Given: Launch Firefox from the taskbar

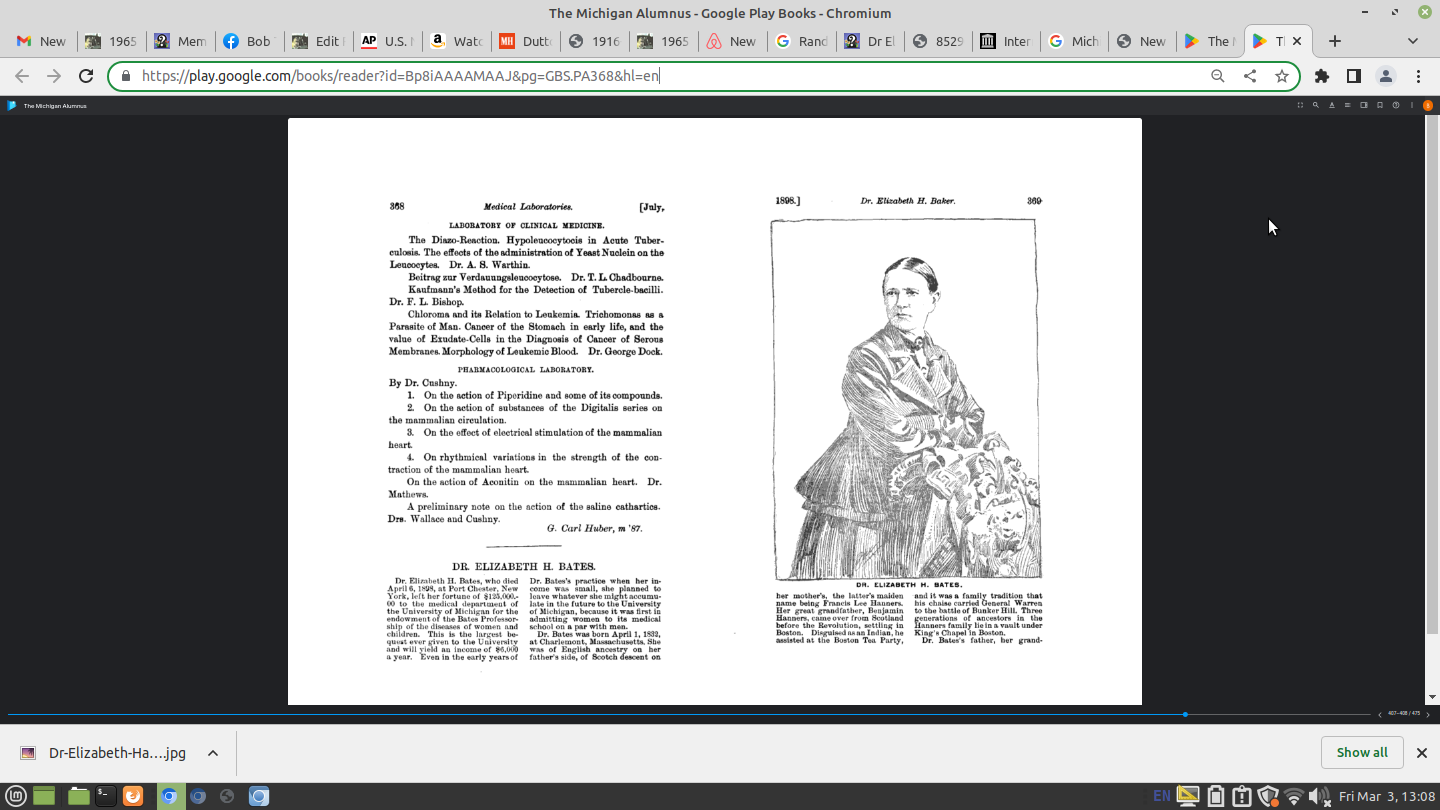Looking at the screenshot, I should 132,796.
